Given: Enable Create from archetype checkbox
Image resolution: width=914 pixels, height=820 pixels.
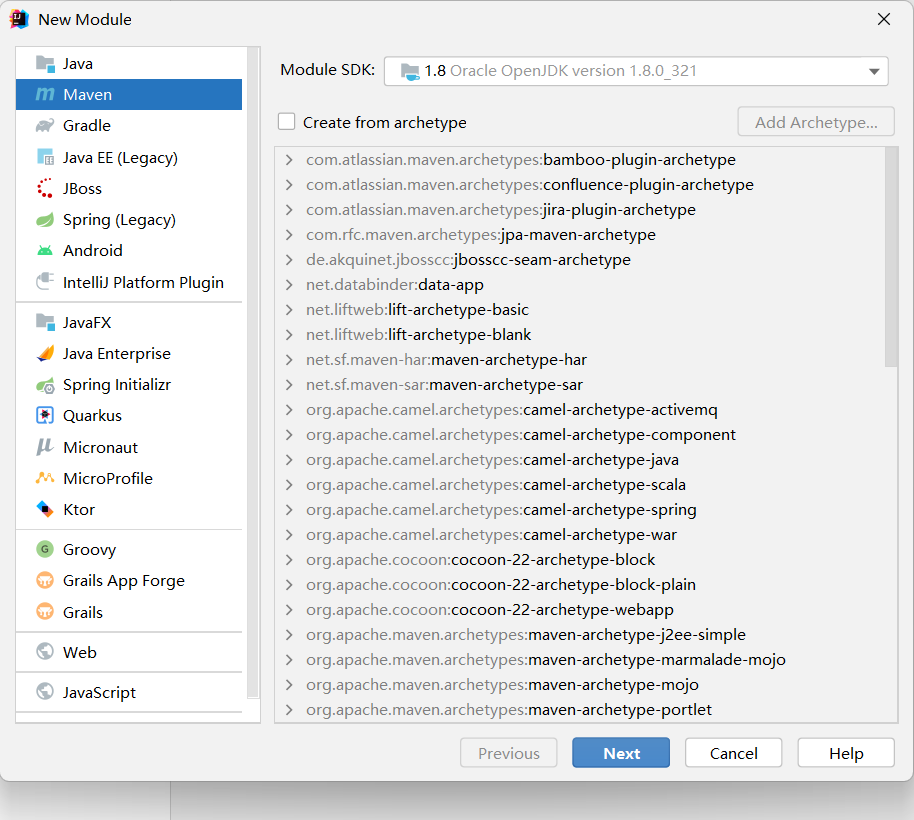Looking at the screenshot, I should click(286, 122).
